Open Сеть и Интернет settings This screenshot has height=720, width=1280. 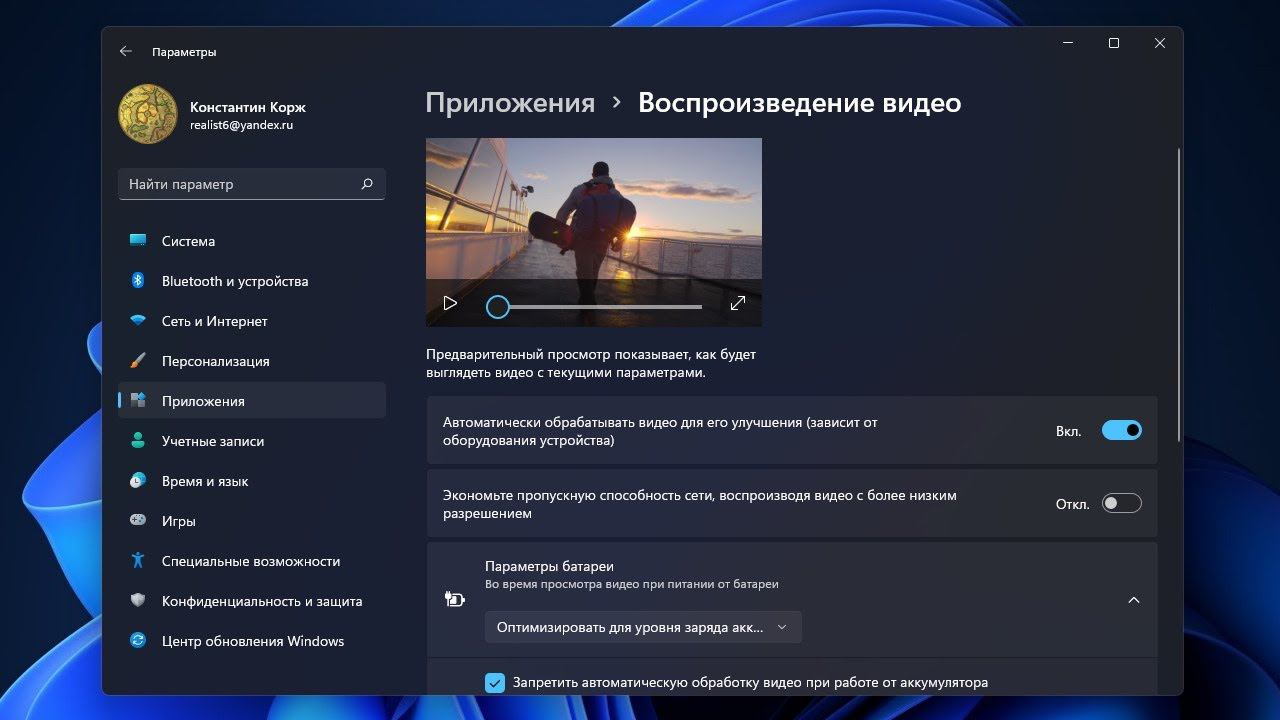pyautogui.click(x=252, y=321)
